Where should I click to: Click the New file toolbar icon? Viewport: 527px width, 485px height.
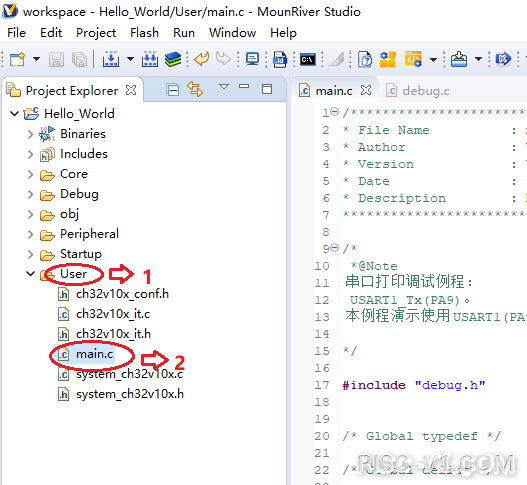click(x=17, y=59)
